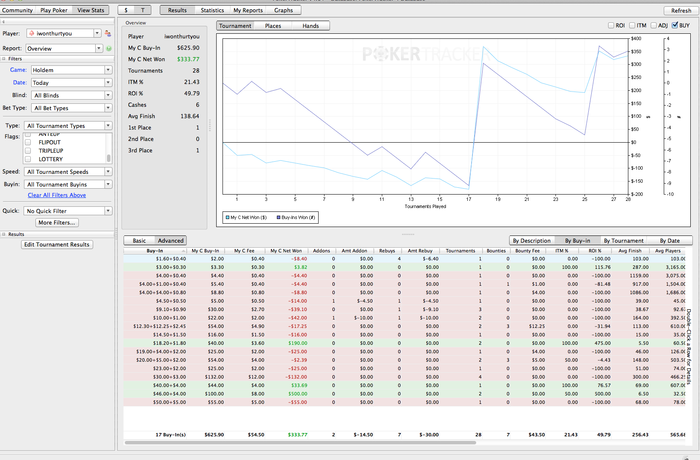Enable the ROI checkbox above the graph
This screenshot has height=460, width=700.
[x=611, y=25]
